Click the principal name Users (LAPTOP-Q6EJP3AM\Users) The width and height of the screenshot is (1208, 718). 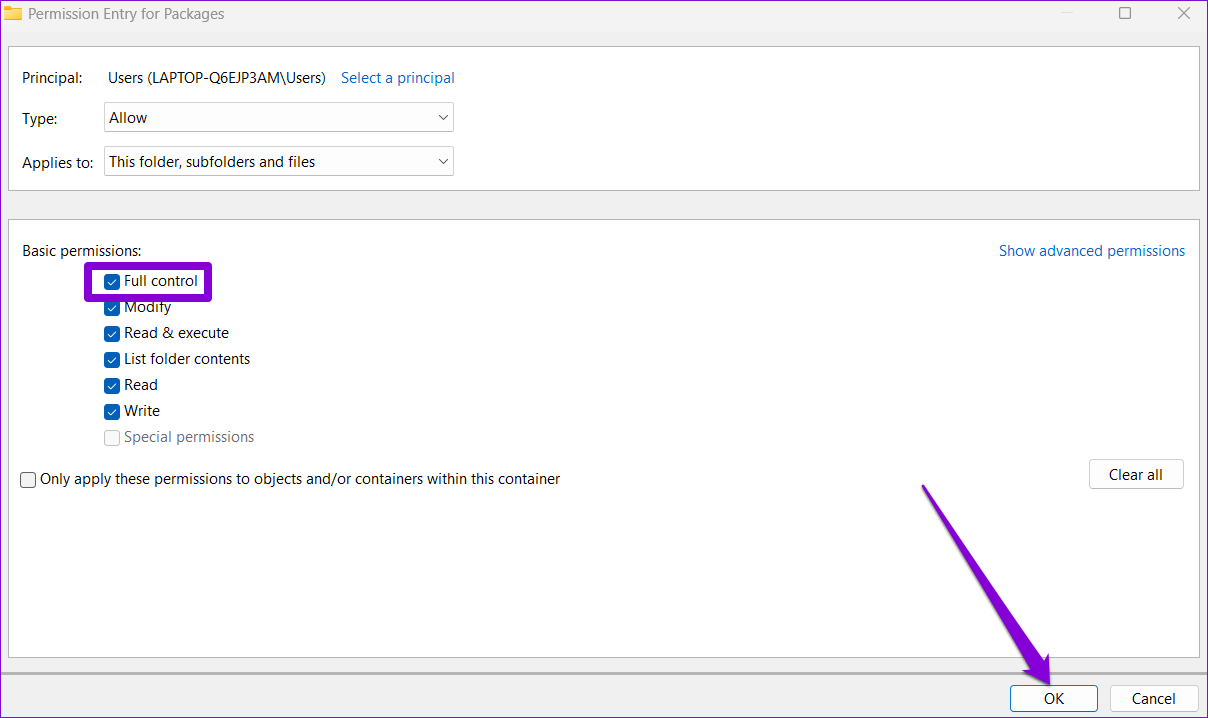click(x=217, y=78)
